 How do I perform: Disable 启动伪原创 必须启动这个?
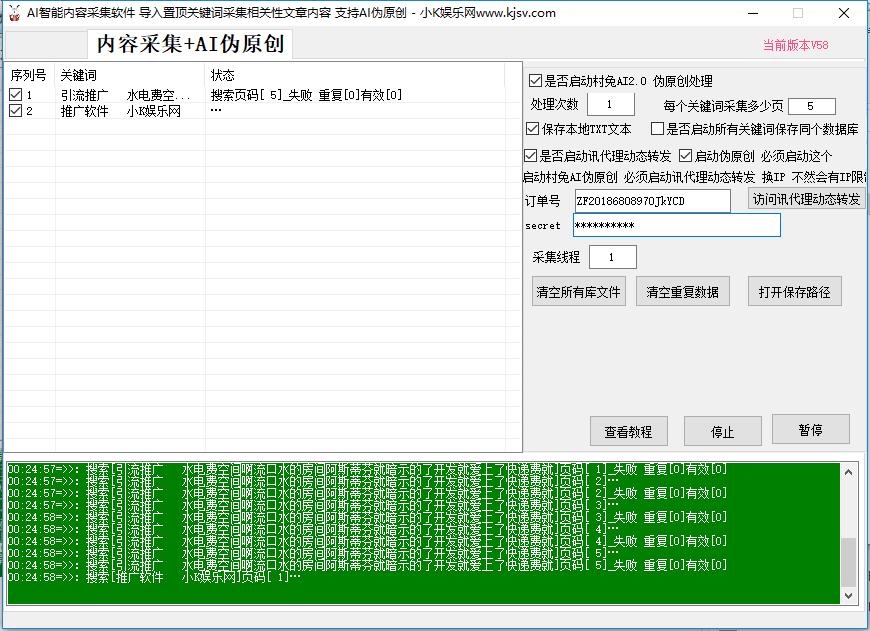pos(686,156)
